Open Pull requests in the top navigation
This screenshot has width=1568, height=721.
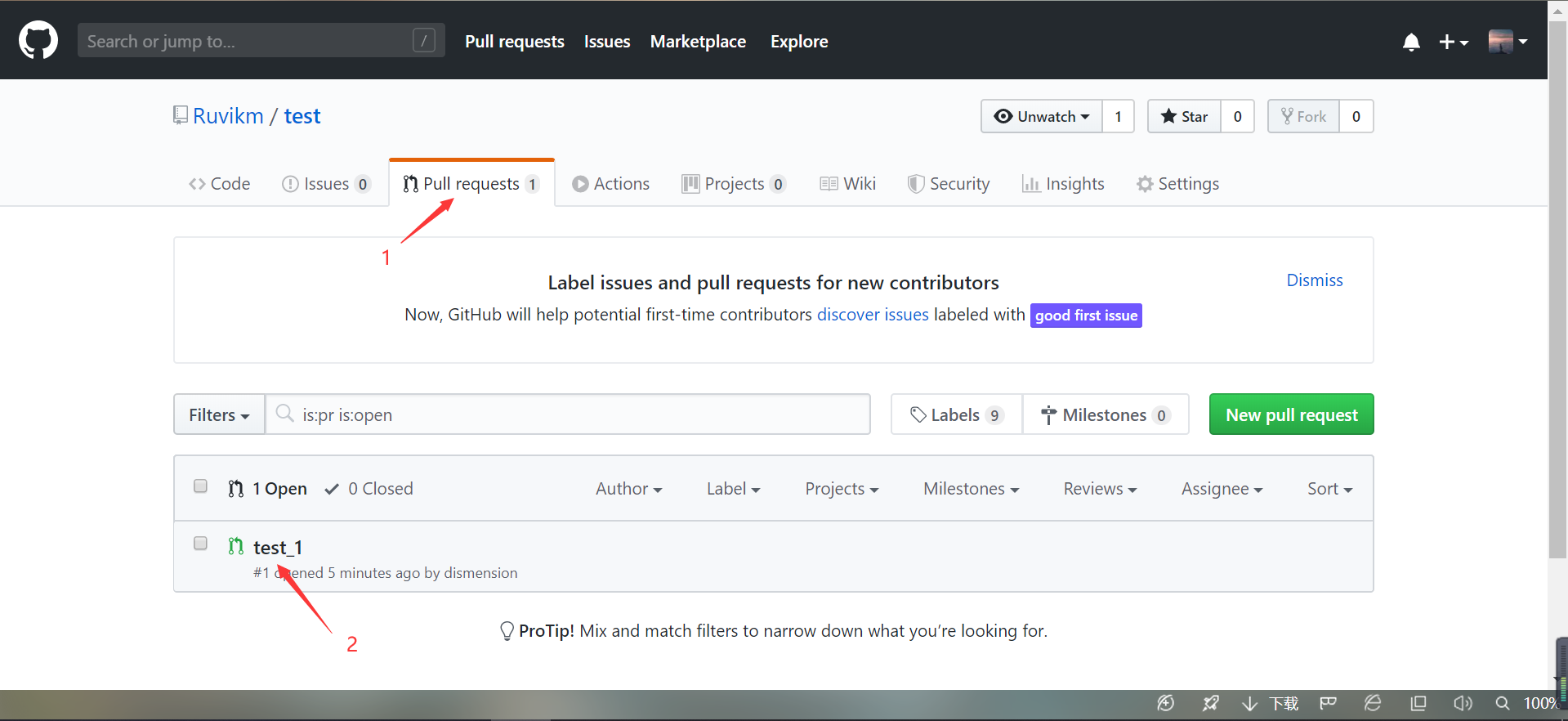point(514,42)
